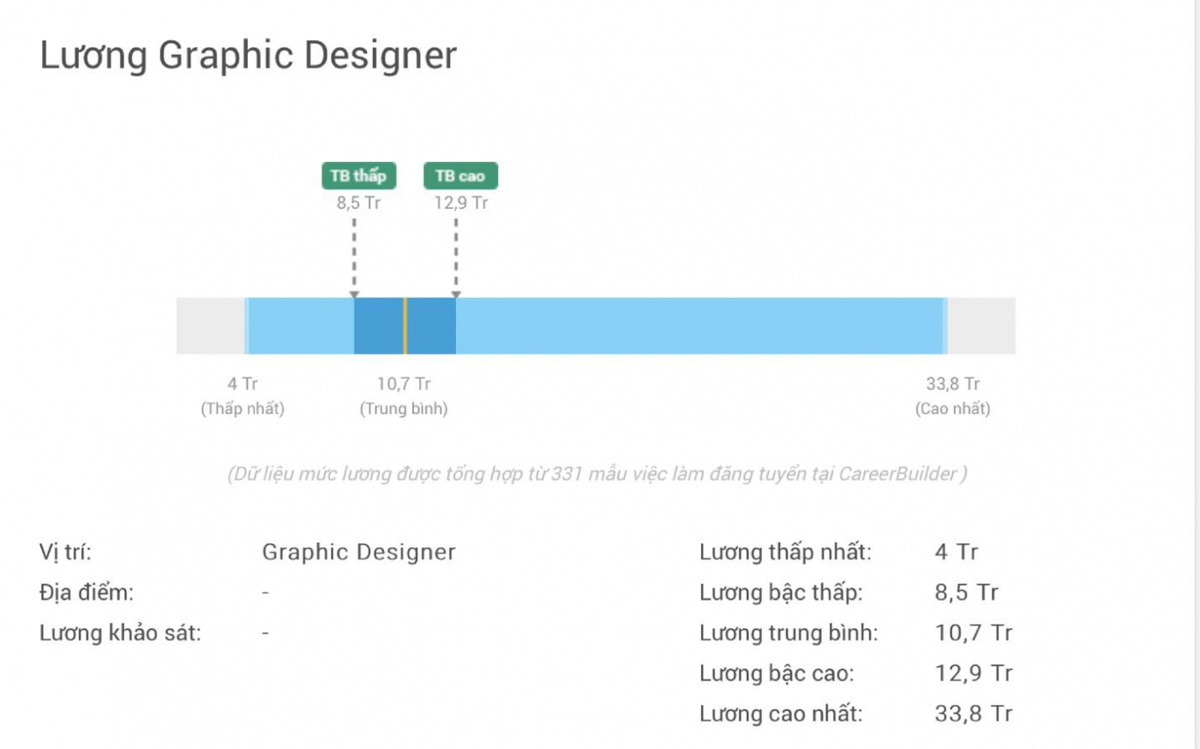The height and width of the screenshot is (749, 1200).
Task: Click the 10,7 Tr (Trung bình) axis label
Action: 404,396
